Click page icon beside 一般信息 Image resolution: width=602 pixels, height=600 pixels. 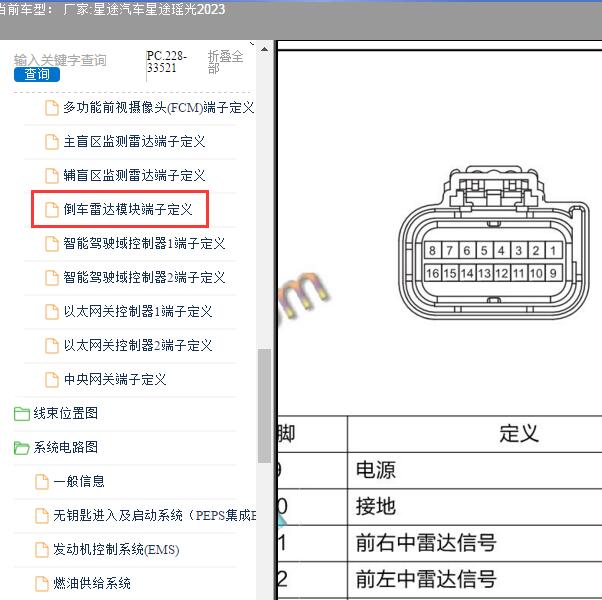click(41, 482)
